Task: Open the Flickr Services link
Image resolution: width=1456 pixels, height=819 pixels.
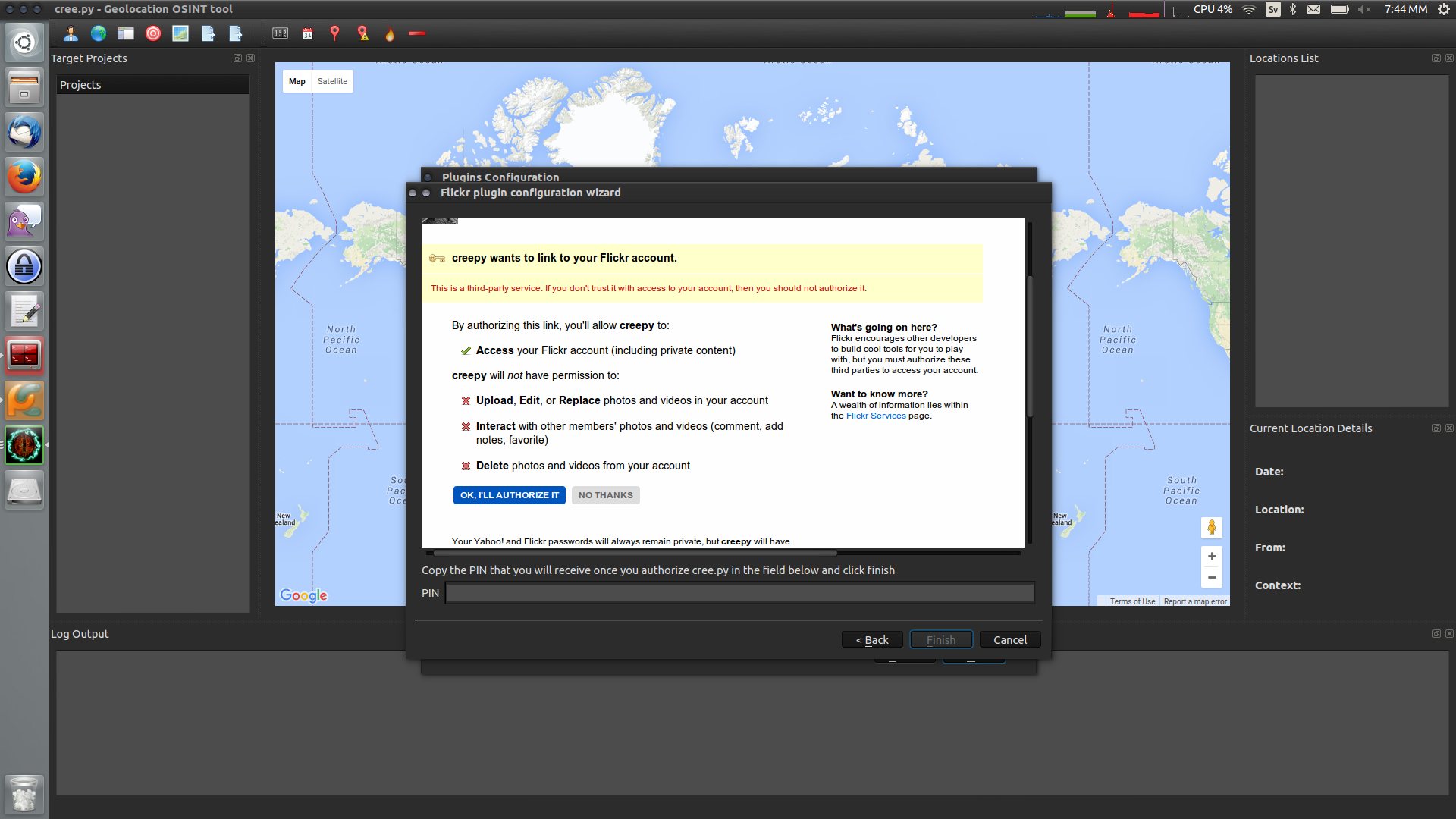Action: [876, 416]
